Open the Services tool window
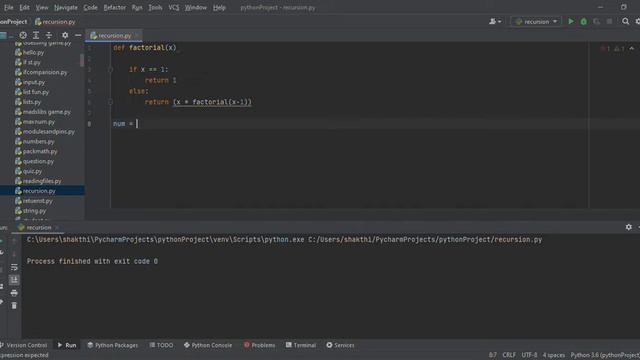The height and width of the screenshot is (360, 640). pyautogui.click(x=340, y=345)
